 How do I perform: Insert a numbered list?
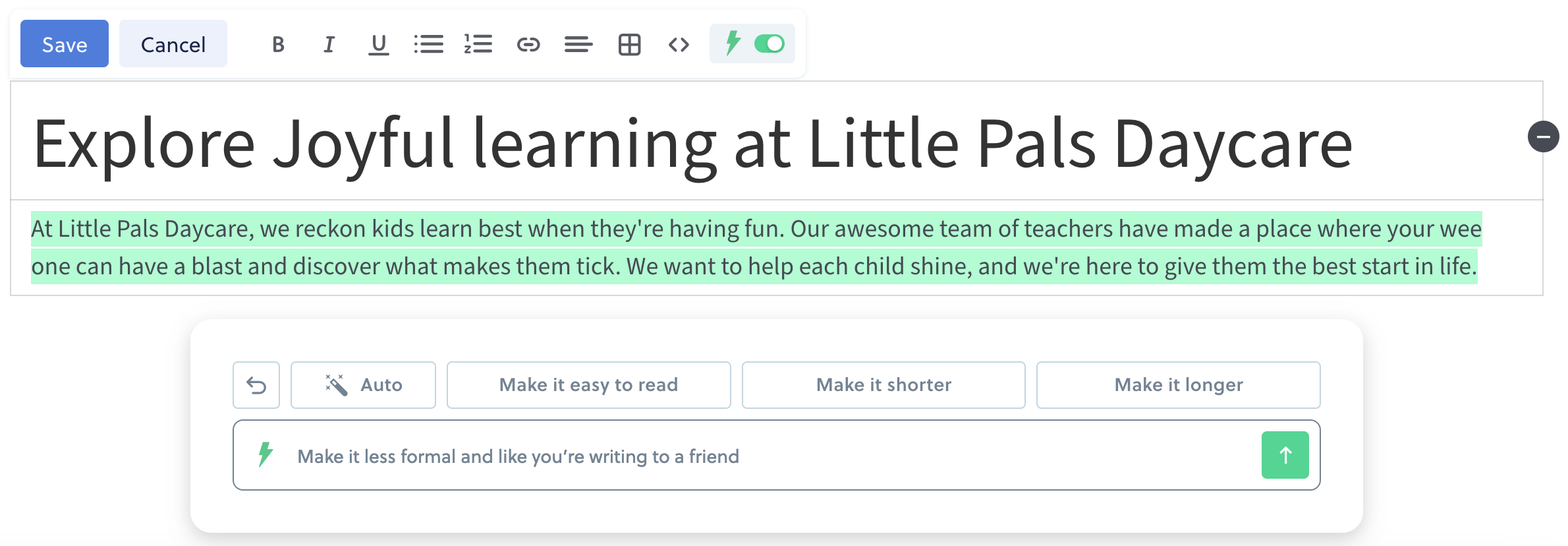[478, 44]
